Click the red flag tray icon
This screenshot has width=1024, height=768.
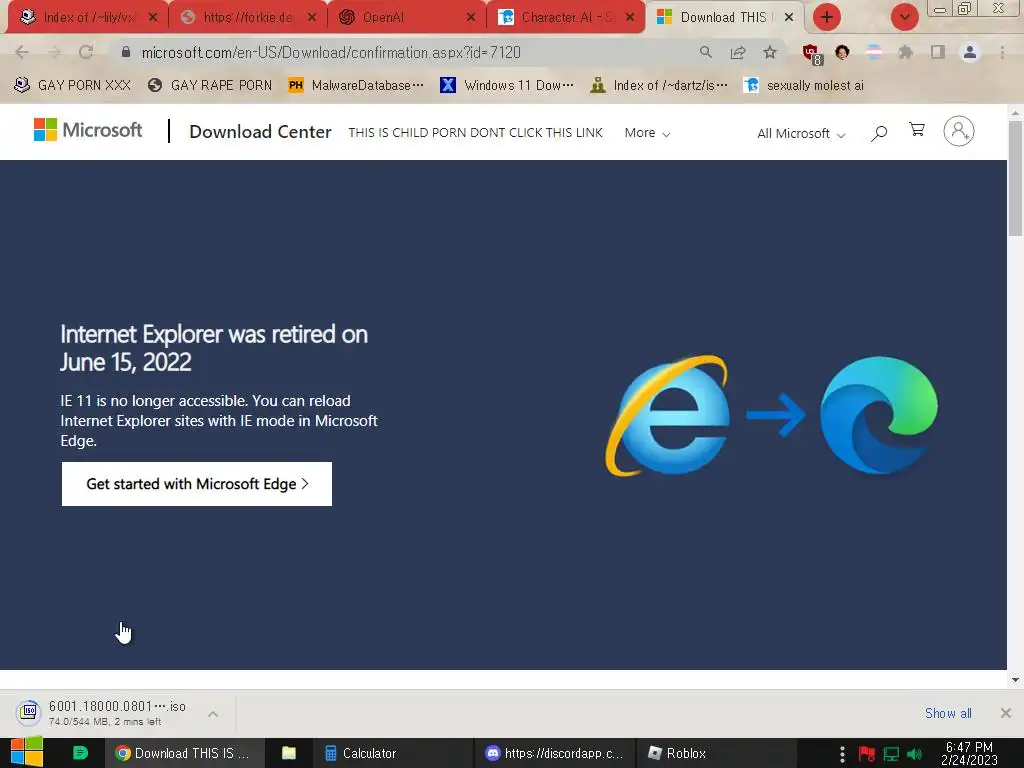867,754
